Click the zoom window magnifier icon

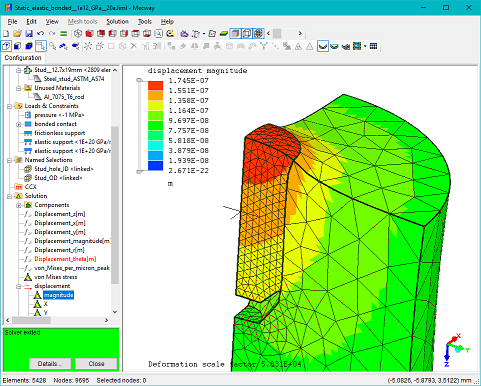click(159, 33)
